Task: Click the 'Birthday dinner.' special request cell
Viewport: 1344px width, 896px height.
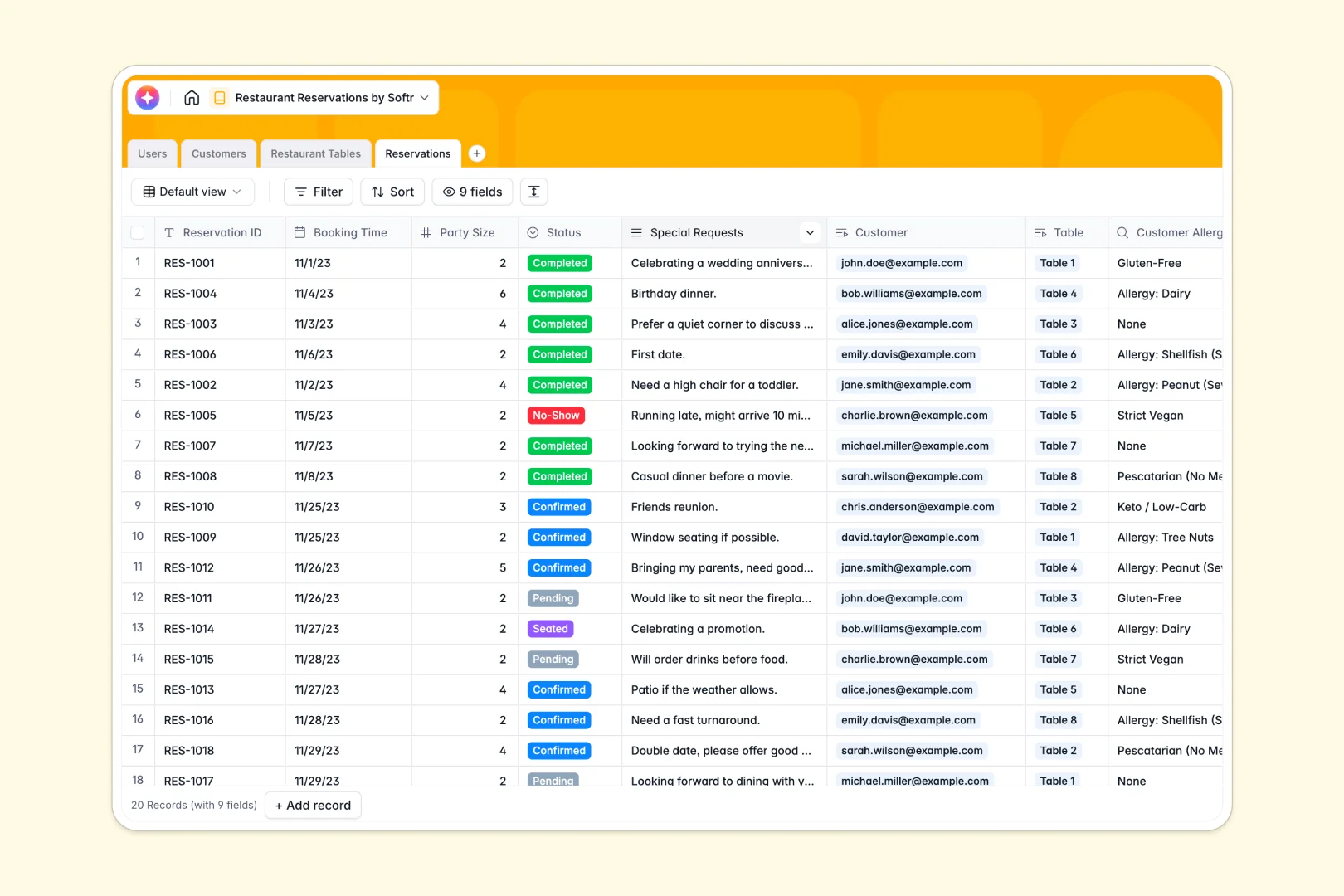Action: coord(724,294)
